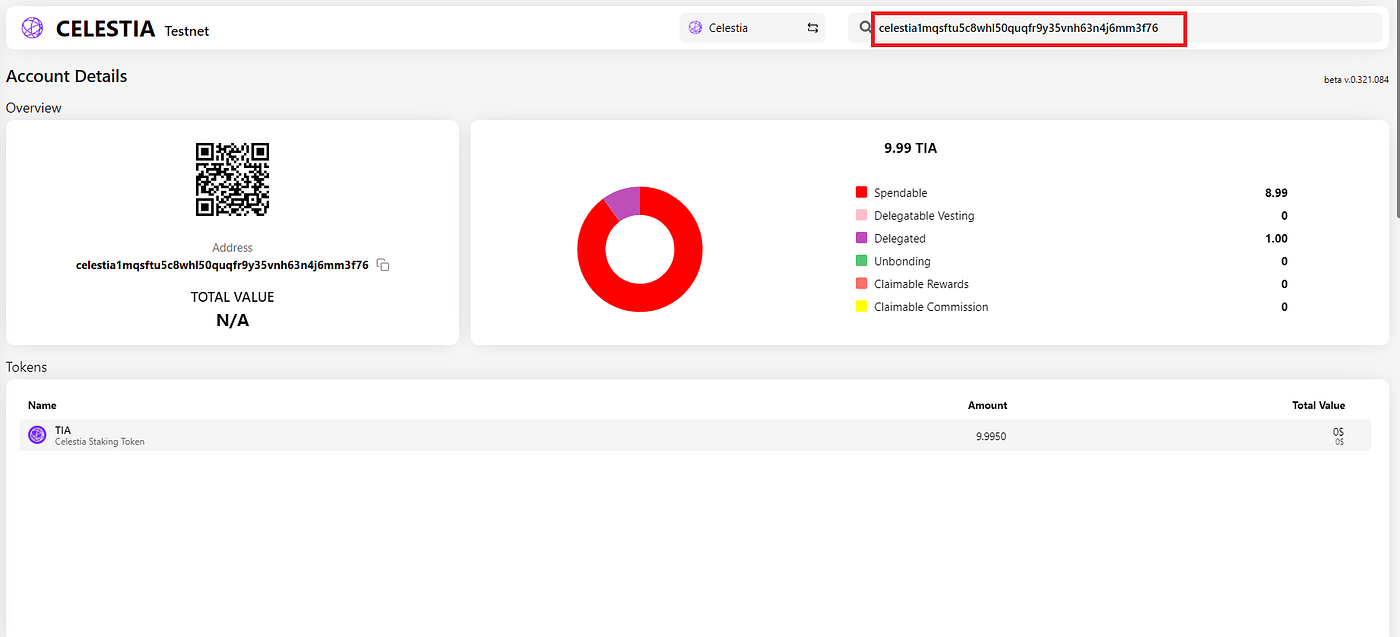Click the Overview section label
This screenshot has width=1400, height=637.
pyautogui.click(x=34, y=108)
